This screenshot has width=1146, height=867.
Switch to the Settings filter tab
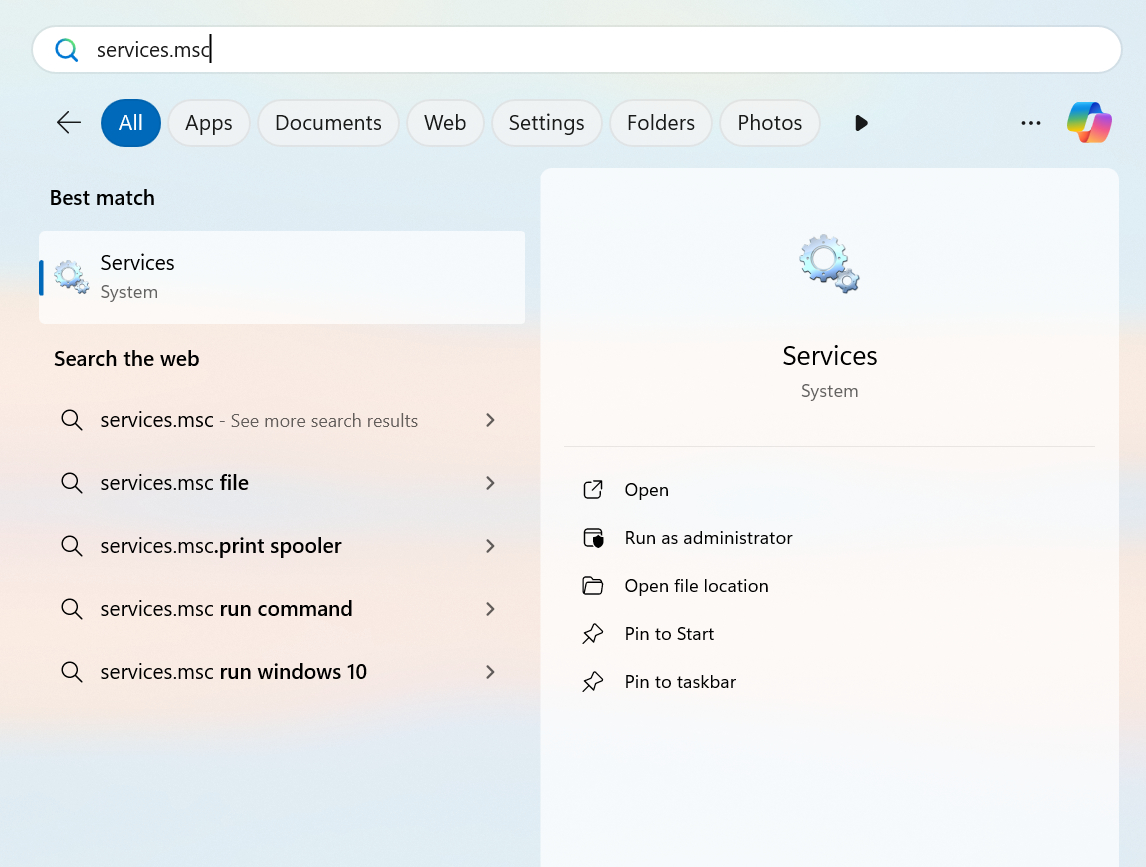click(546, 122)
